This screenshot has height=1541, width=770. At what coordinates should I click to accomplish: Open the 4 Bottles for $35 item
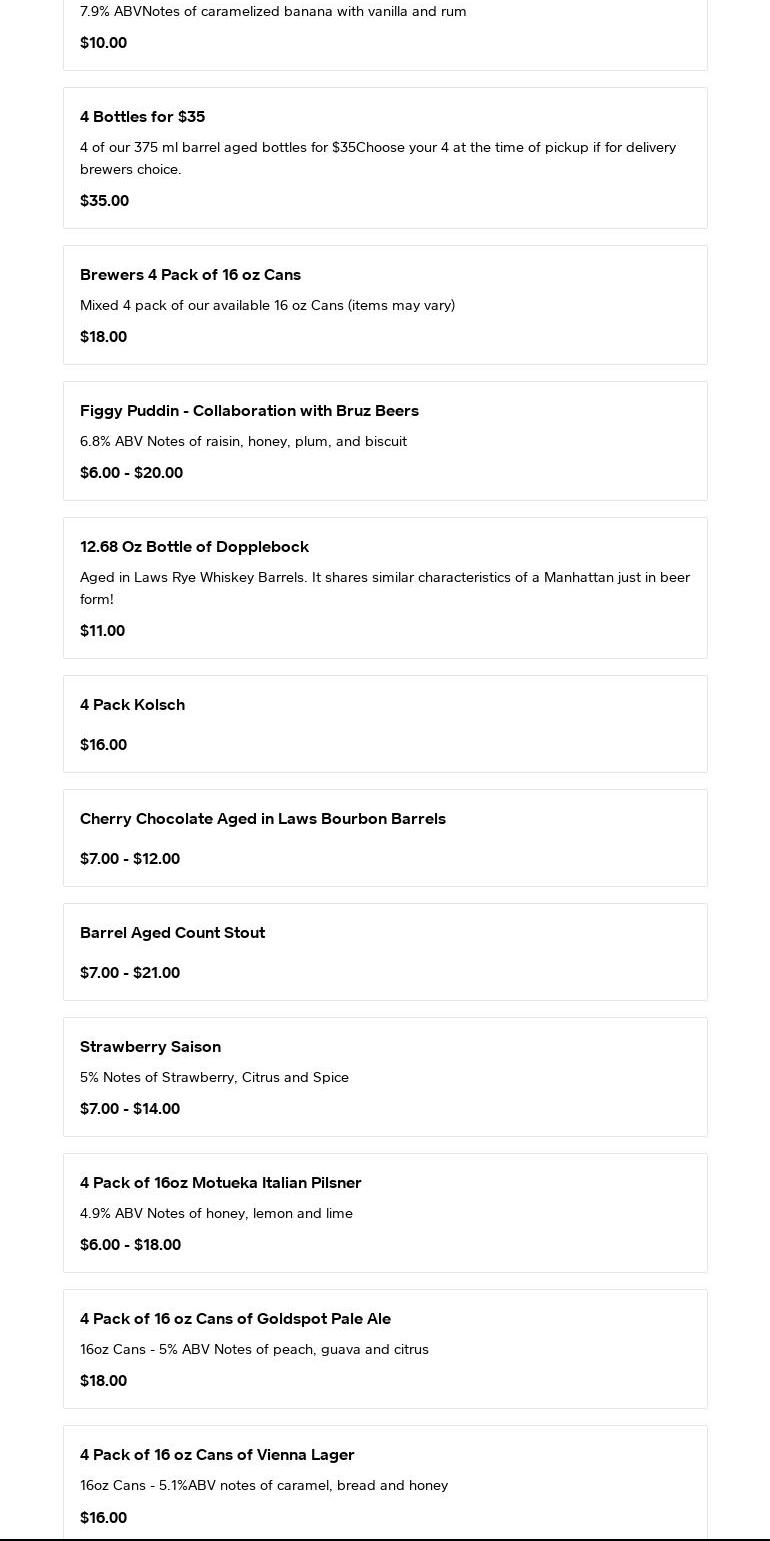point(142,117)
